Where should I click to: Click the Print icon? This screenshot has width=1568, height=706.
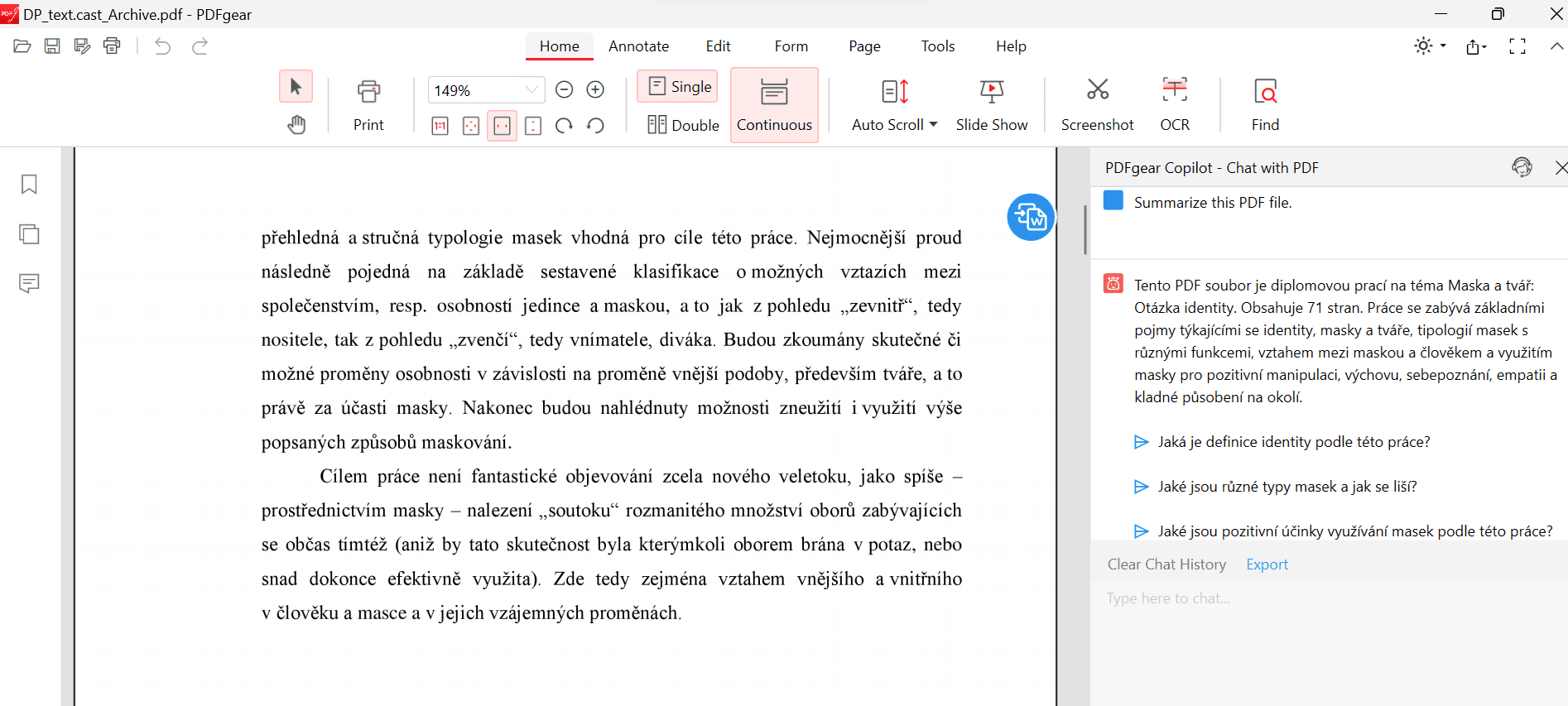tap(368, 91)
